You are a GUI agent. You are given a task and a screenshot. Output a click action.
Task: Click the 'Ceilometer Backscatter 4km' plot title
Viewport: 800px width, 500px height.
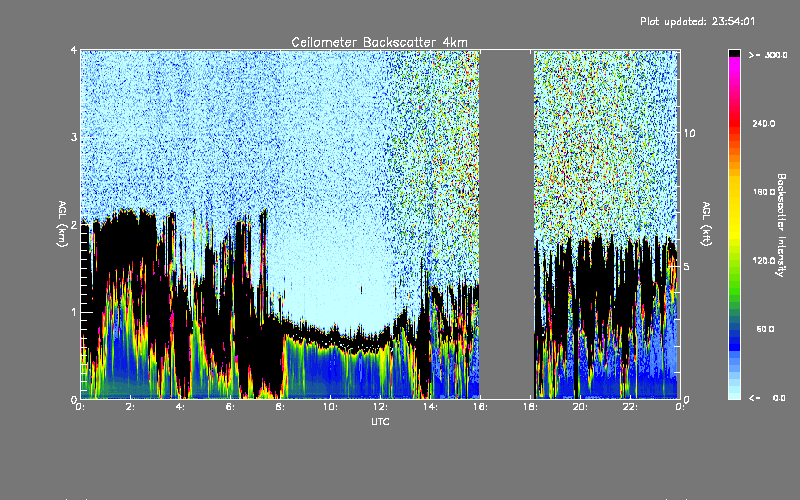click(379, 42)
